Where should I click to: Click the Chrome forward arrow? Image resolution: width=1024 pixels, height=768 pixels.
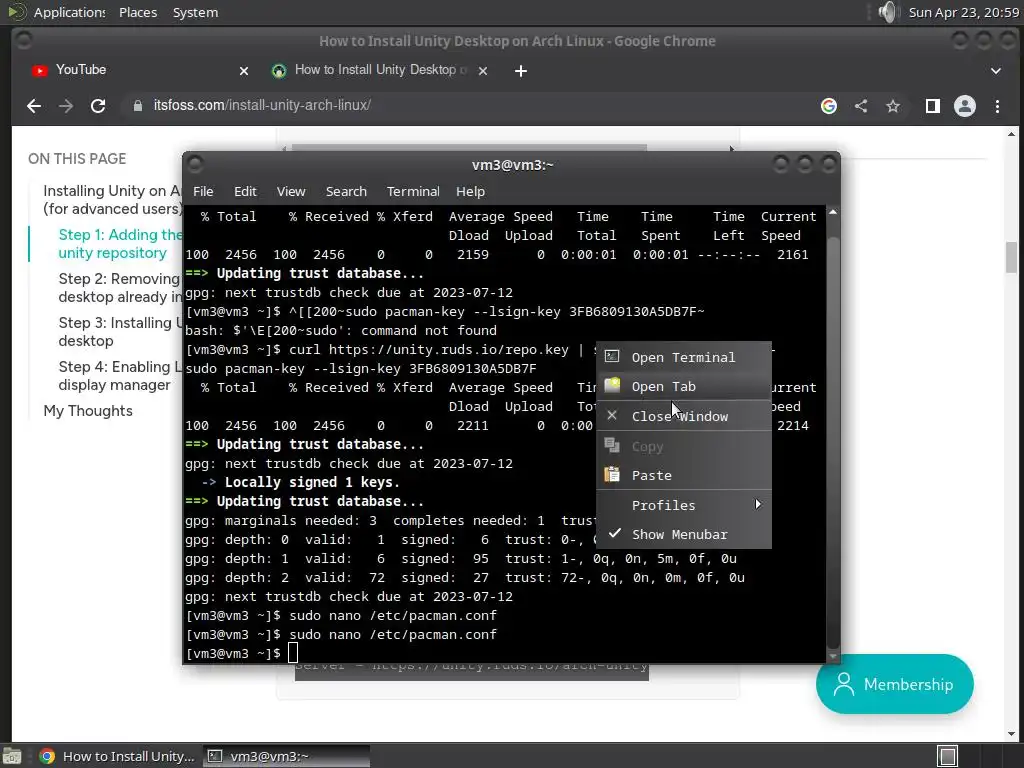pyautogui.click(x=66, y=106)
